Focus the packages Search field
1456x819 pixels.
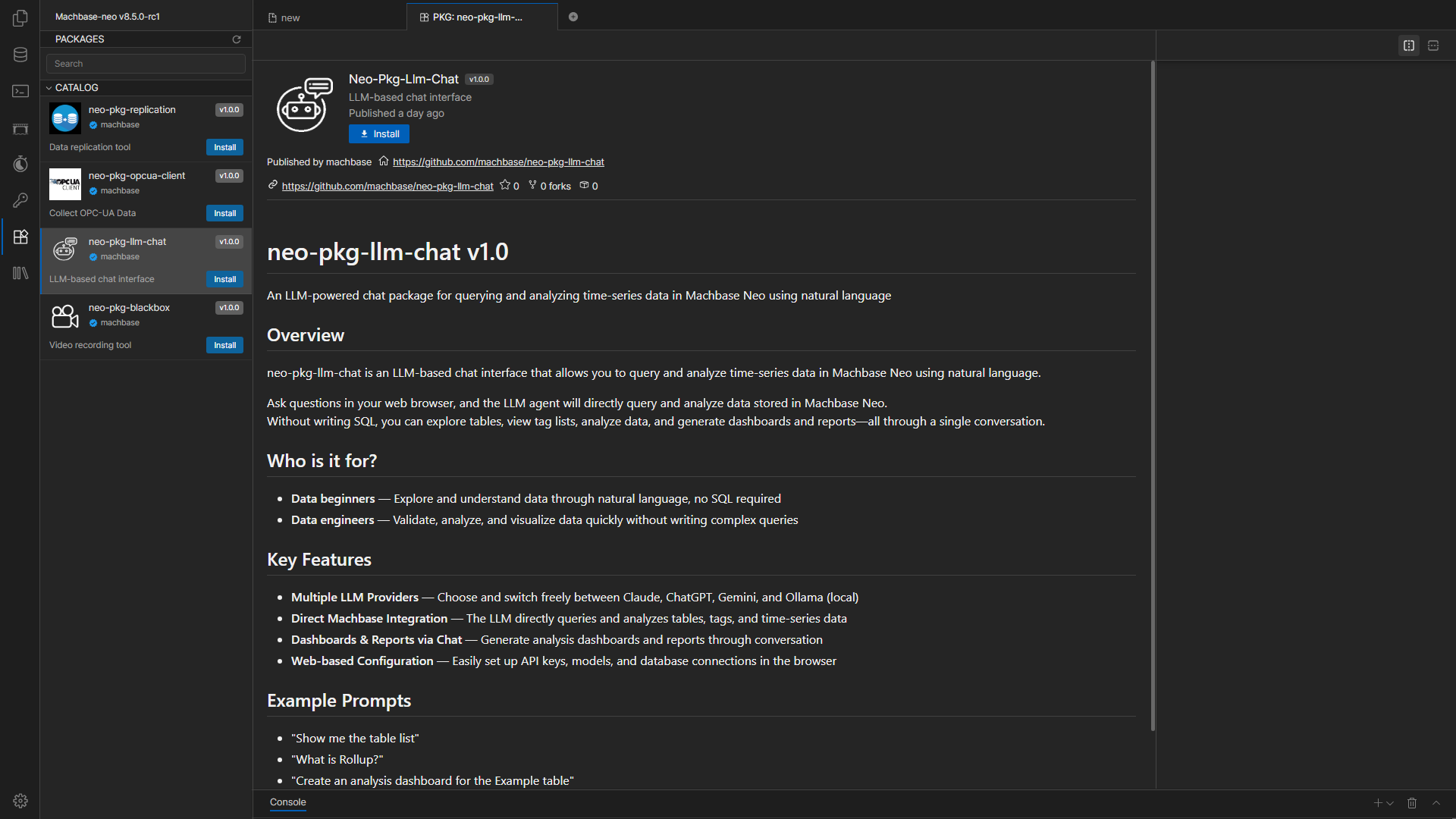146,64
